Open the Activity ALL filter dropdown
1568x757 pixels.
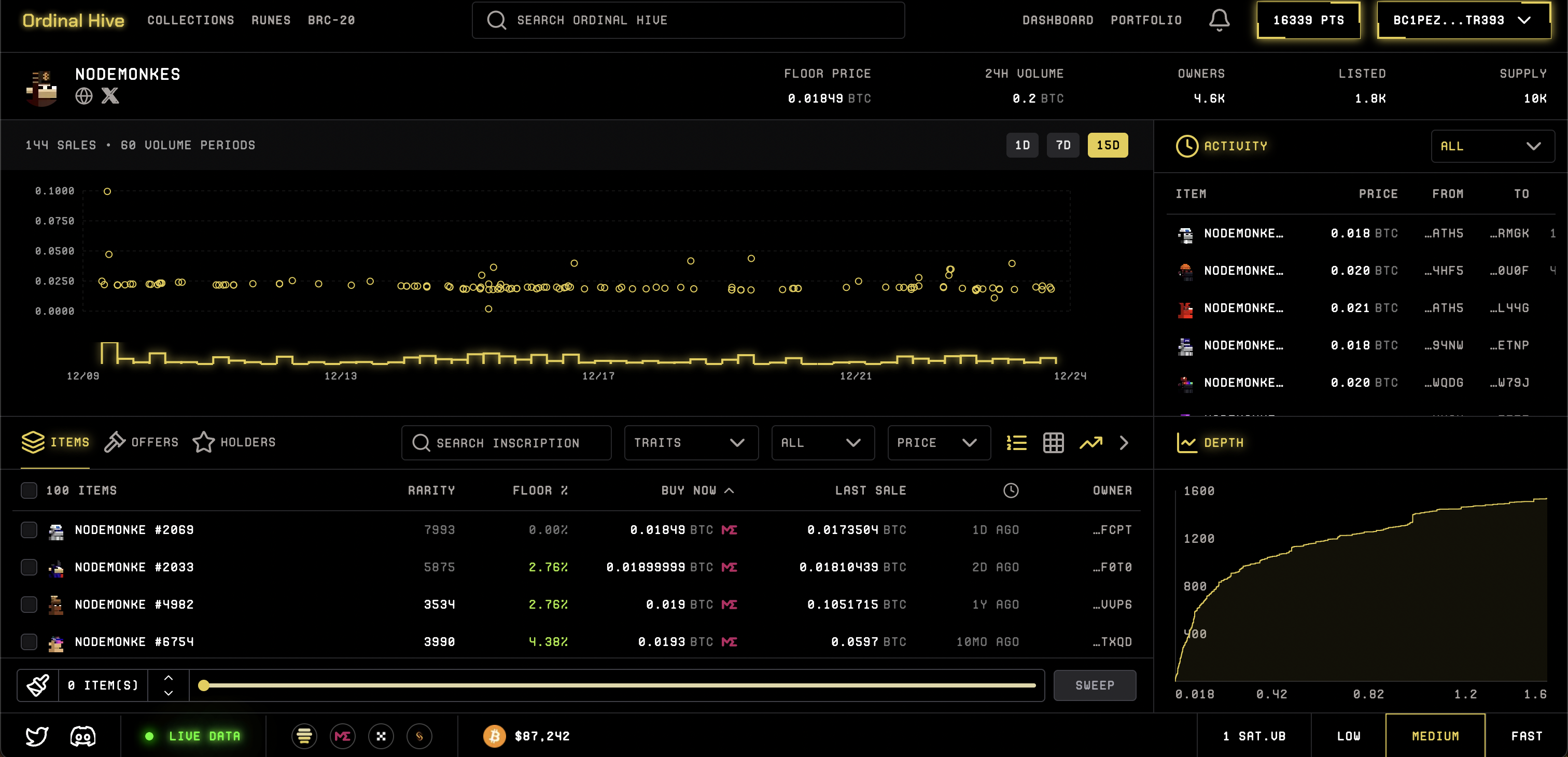click(x=1492, y=146)
